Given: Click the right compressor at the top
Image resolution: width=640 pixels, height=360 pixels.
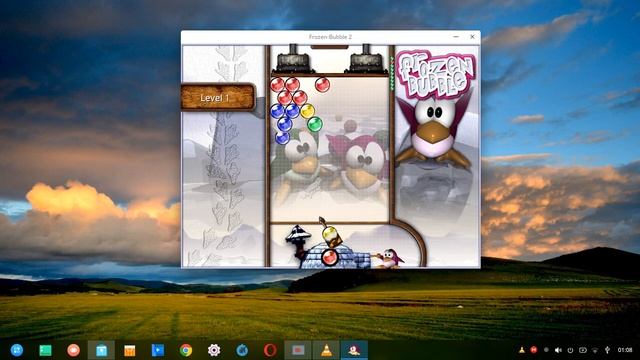Looking at the screenshot, I should [x=366, y=59].
